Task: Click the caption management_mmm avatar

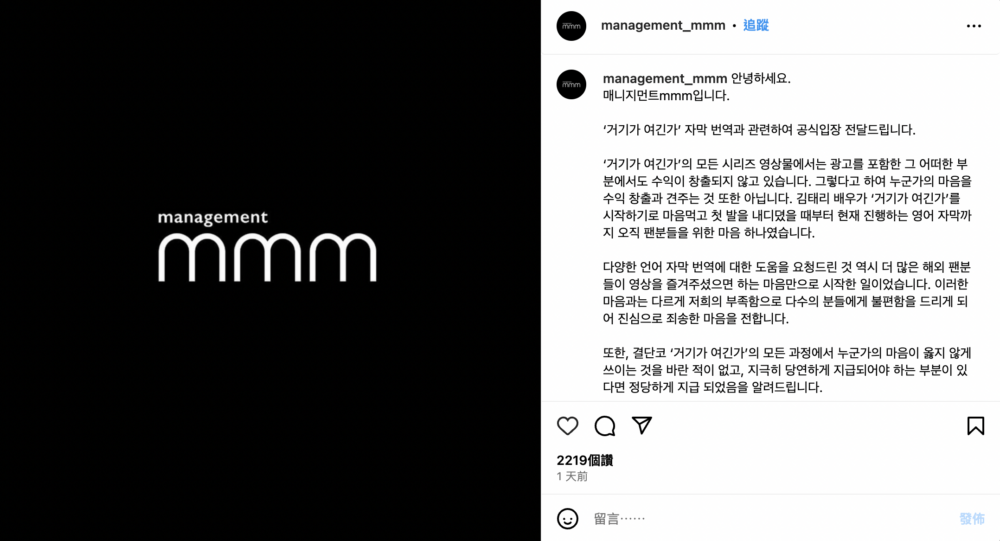Action: 571,84
